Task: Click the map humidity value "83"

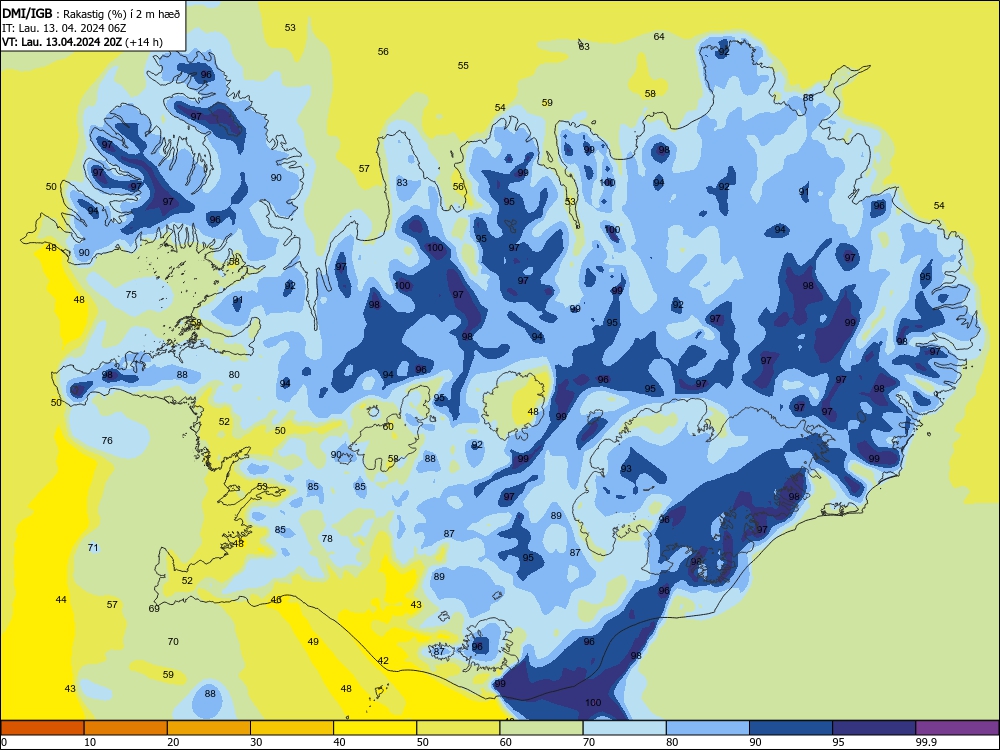Action: point(402,182)
